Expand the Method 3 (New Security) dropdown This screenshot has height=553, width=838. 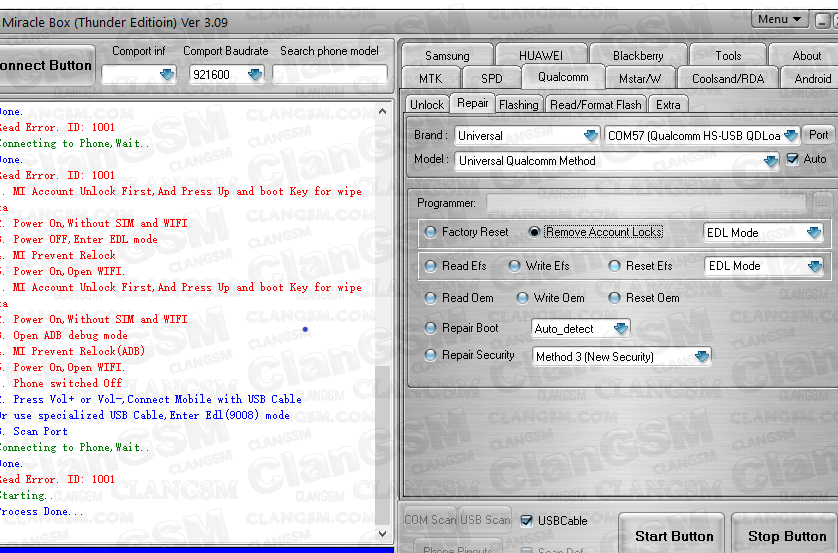point(702,356)
